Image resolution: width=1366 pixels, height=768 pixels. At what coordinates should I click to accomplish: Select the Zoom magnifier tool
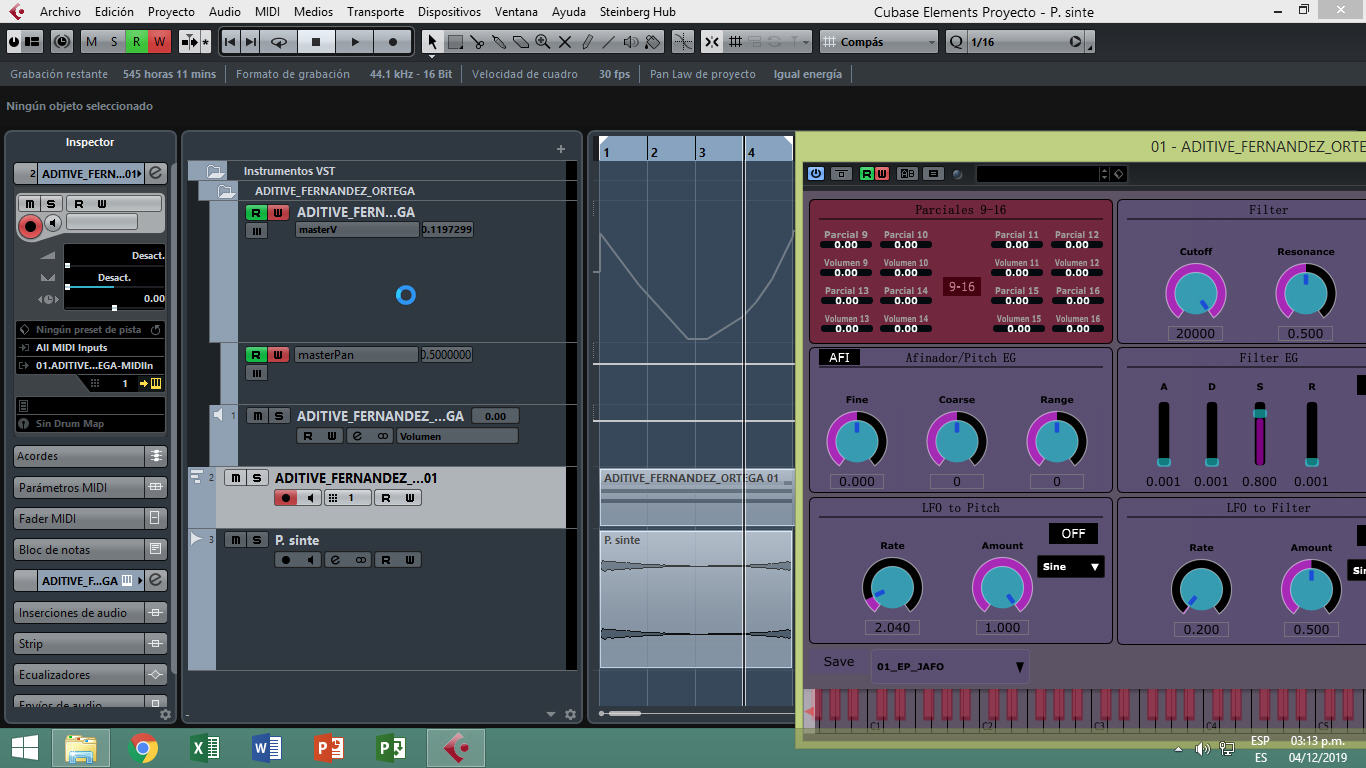point(543,42)
